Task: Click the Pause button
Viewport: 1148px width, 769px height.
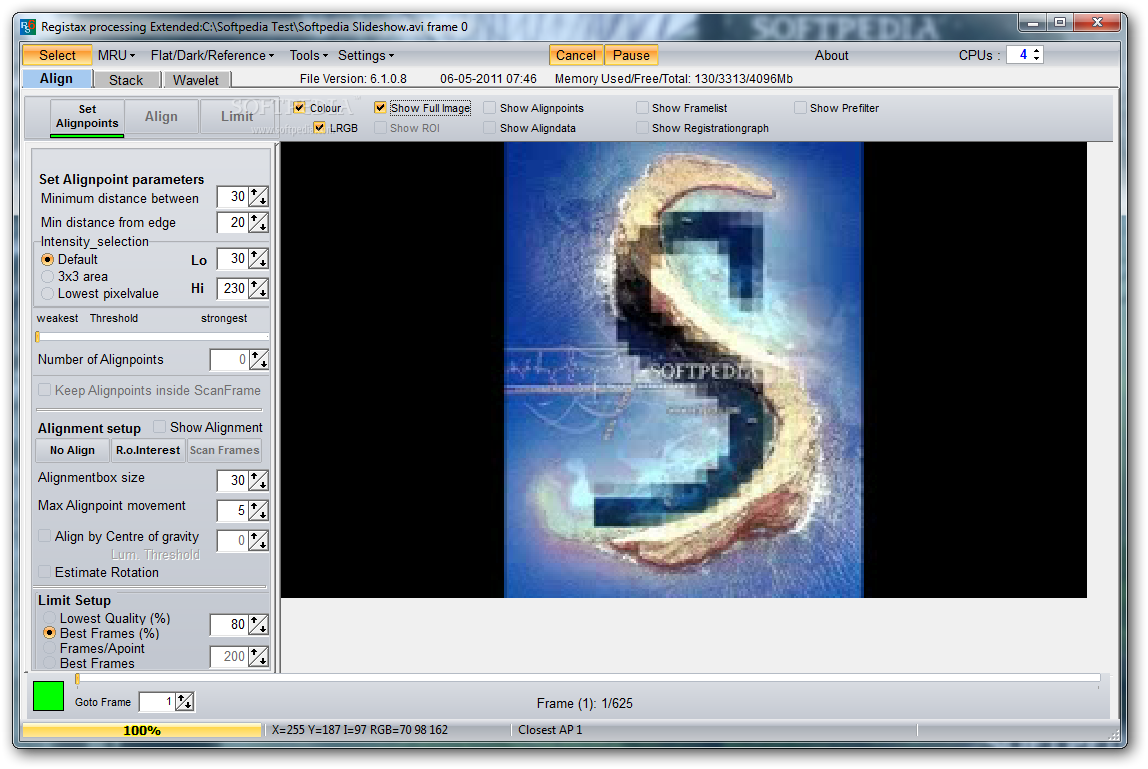Action: point(631,56)
